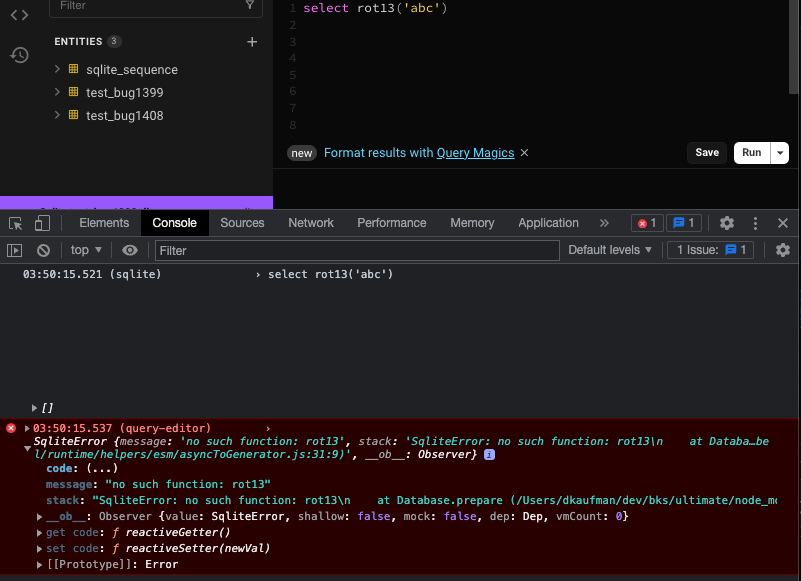Clear the console with the clear icon

(42, 250)
